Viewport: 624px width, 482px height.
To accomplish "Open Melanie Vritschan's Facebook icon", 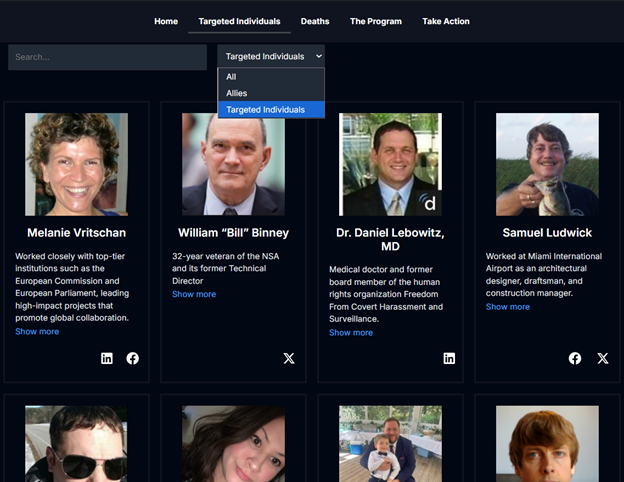I will coord(133,358).
